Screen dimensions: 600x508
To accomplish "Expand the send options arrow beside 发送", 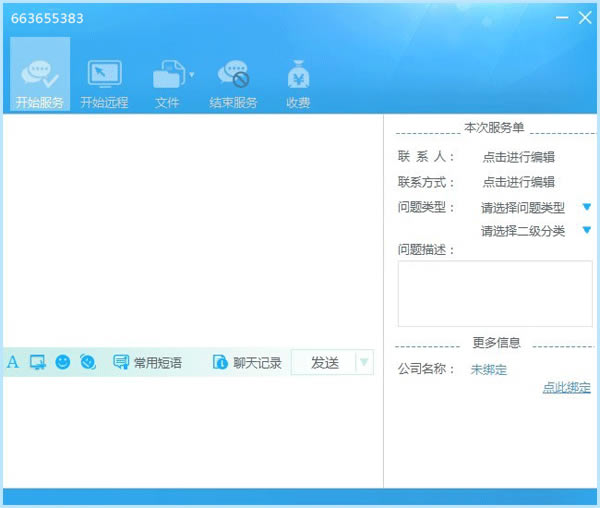I will pyautogui.click(x=364, y=362).
